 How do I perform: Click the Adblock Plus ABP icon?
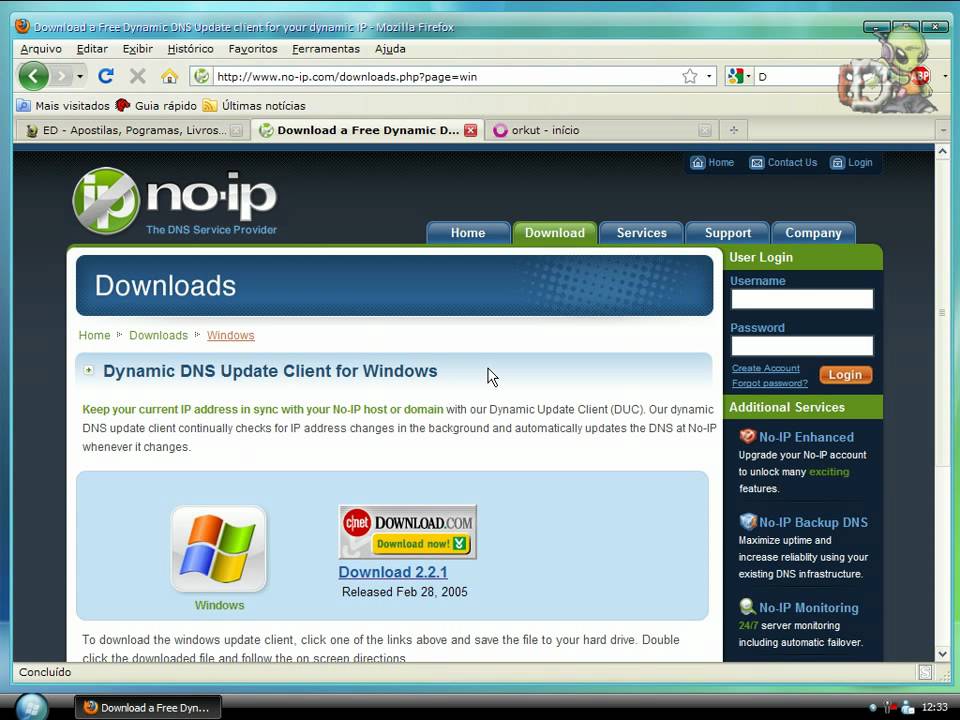pyautogui.click(x=920, y=77)
